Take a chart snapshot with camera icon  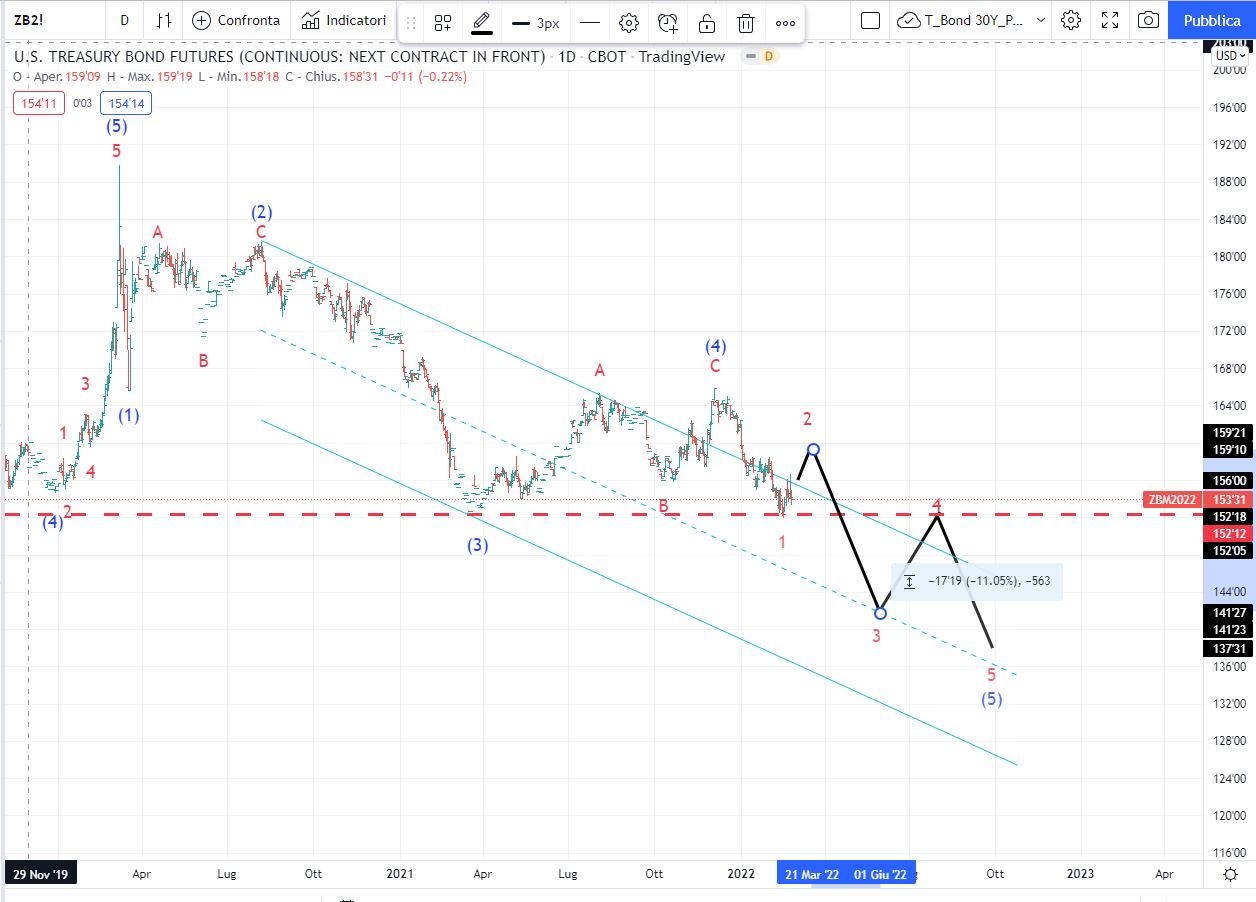click(1149, 20)
